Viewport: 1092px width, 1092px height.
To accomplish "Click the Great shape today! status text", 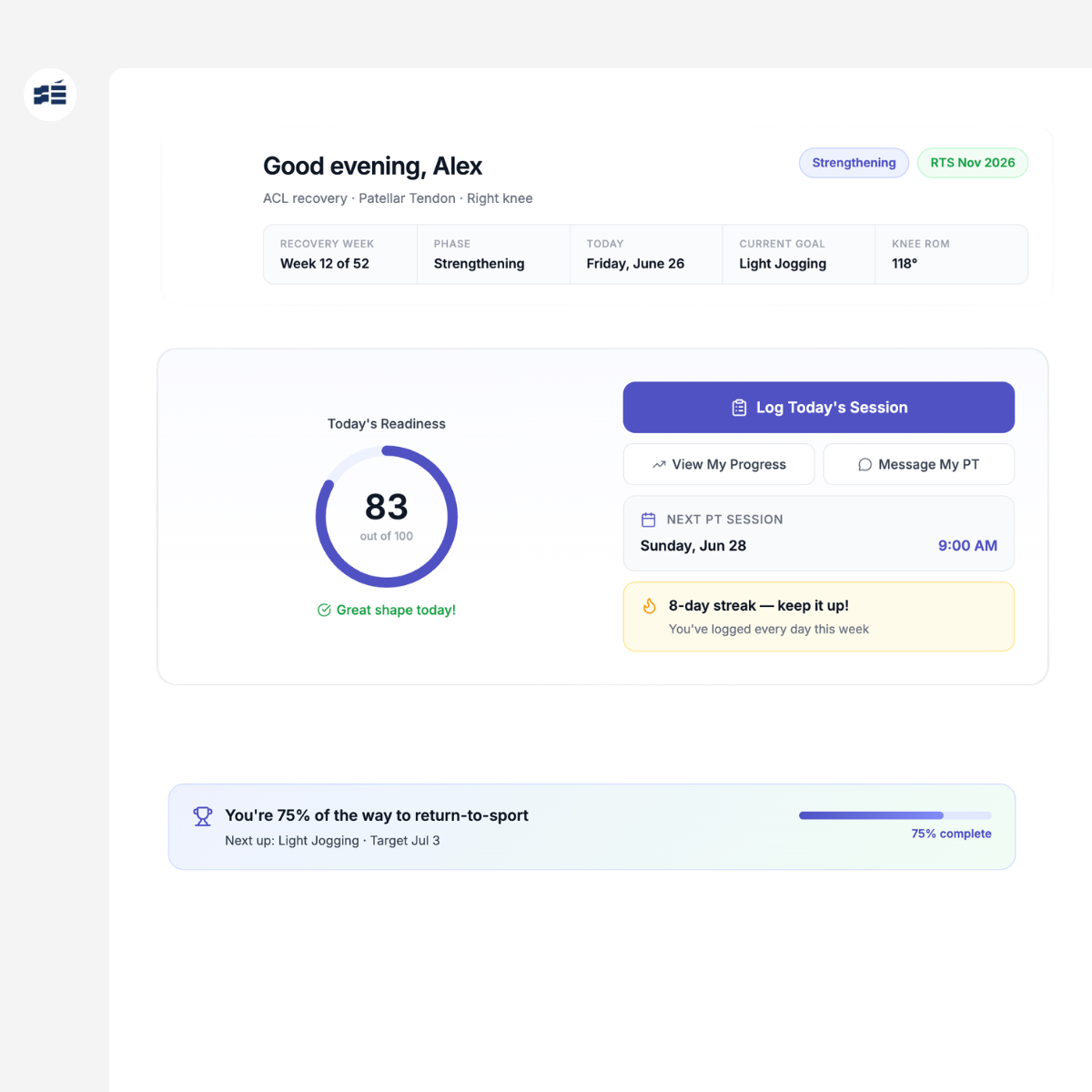I will click(396, 610).
